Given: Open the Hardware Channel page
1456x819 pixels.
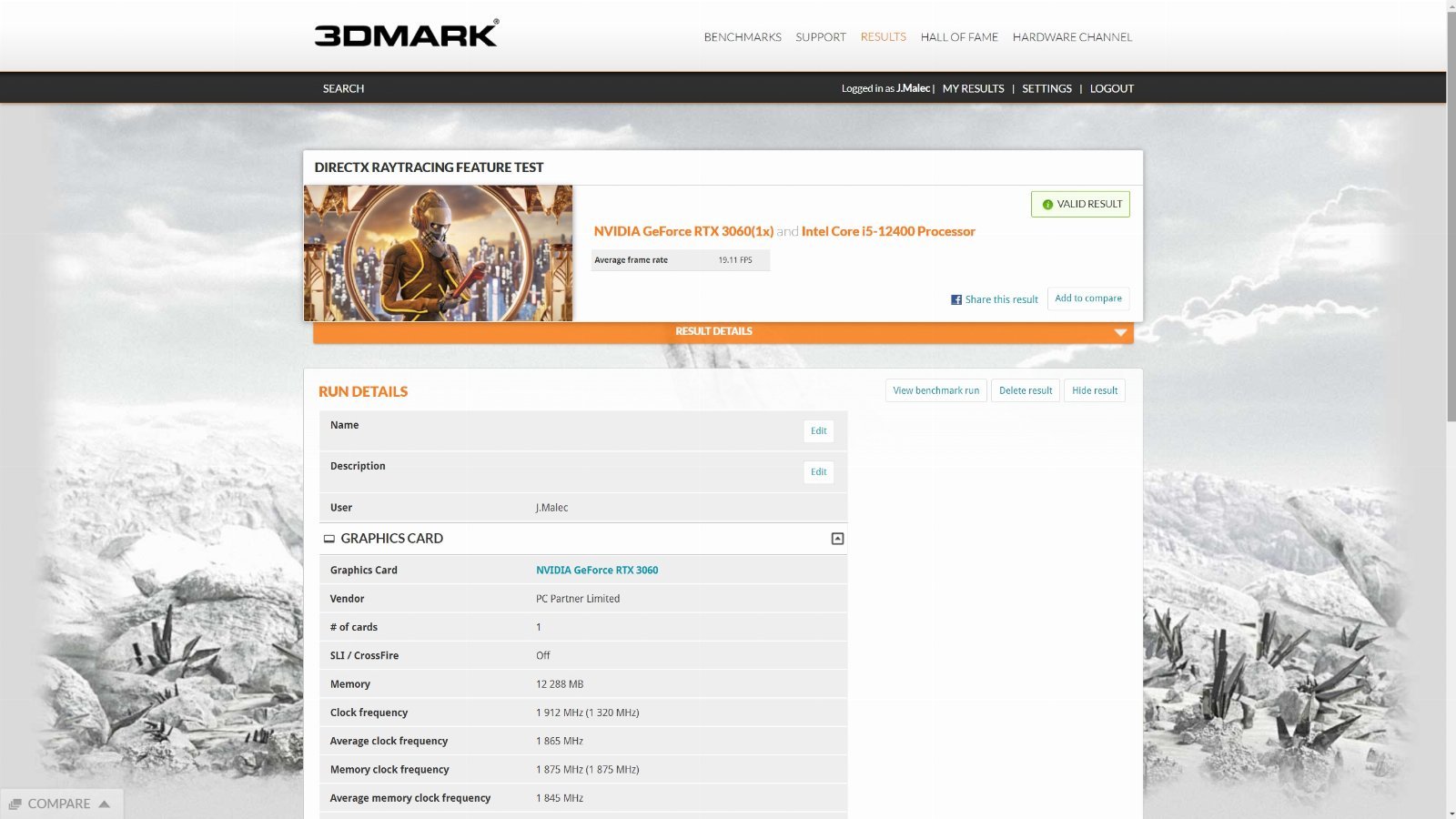Looking at the screenshot, I should pos(1072,37).
